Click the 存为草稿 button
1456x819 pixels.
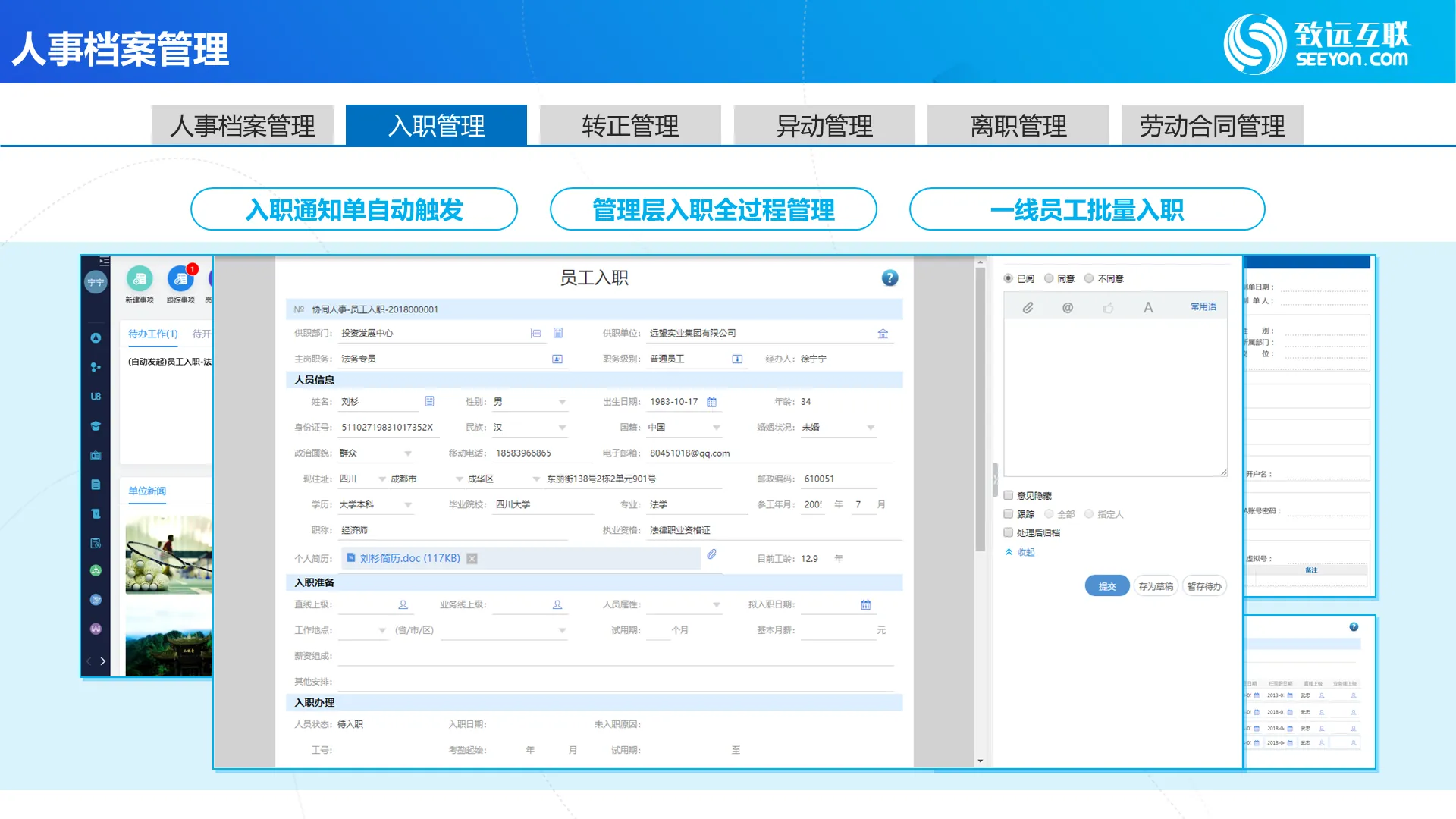[1156, 586]
